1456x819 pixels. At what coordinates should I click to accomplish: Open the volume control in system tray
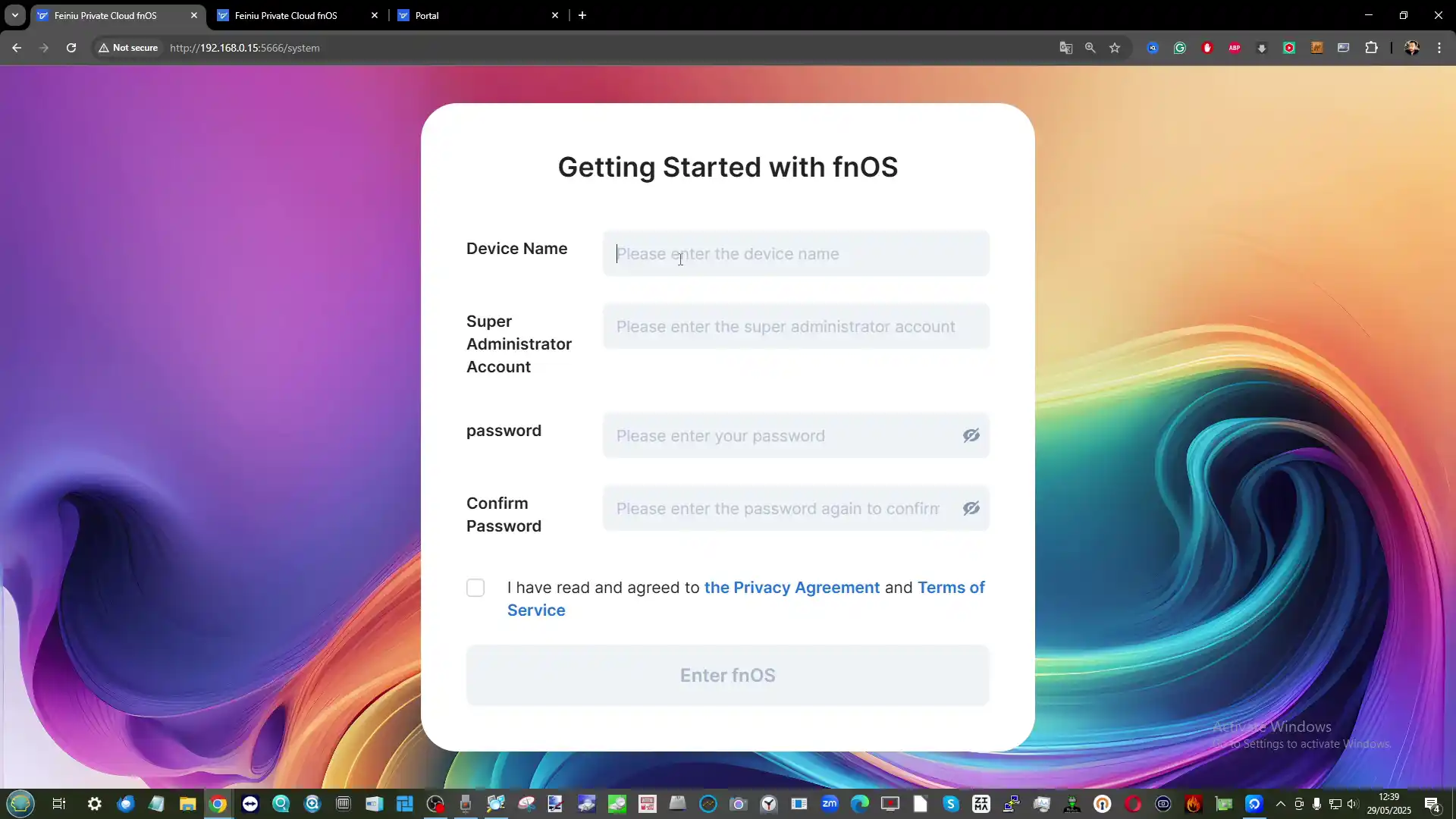pyautogui.click(x=1352, y=804)
